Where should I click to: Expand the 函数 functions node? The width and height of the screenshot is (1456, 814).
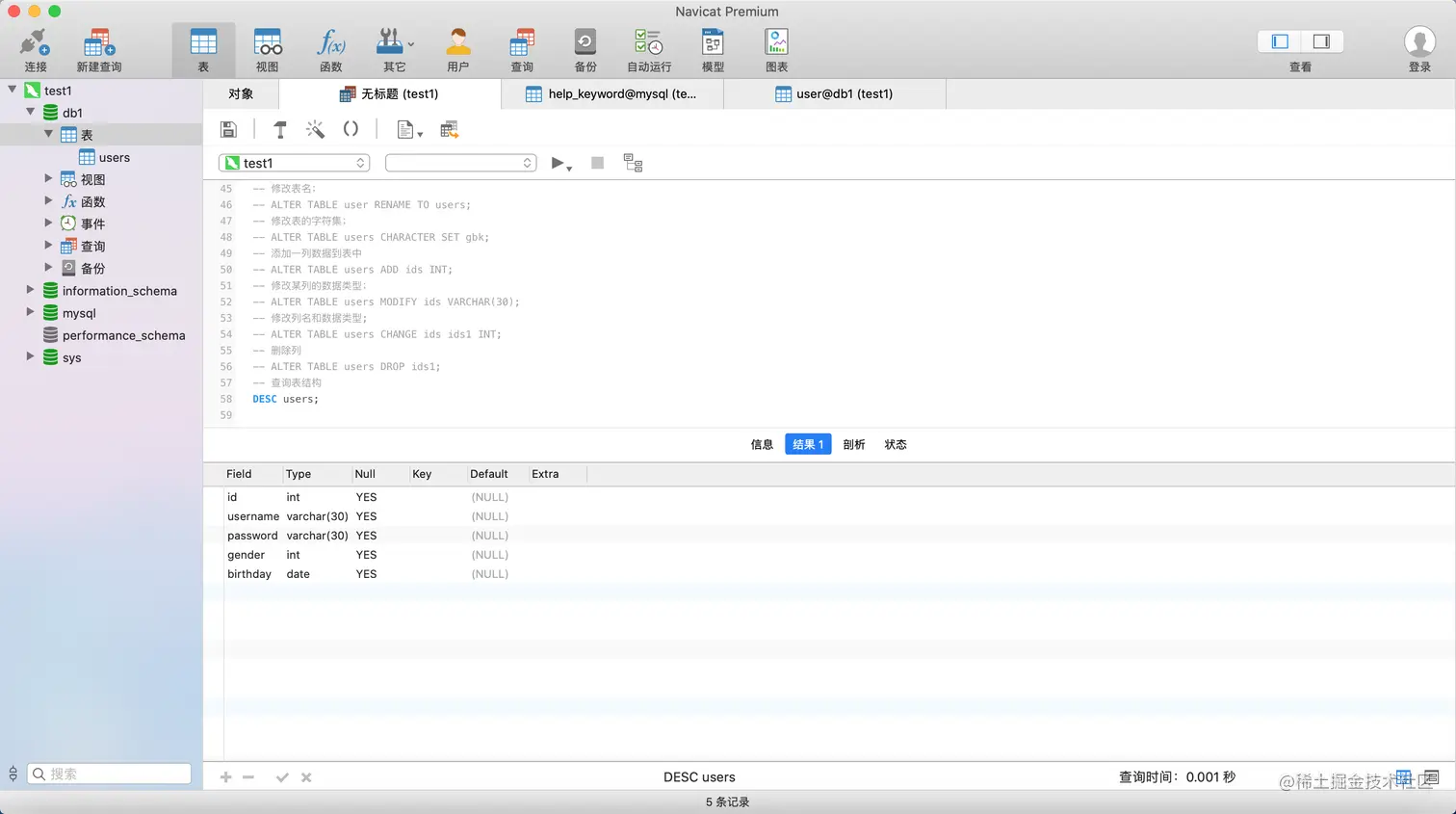pyautogui.click(x=48, y=200)
